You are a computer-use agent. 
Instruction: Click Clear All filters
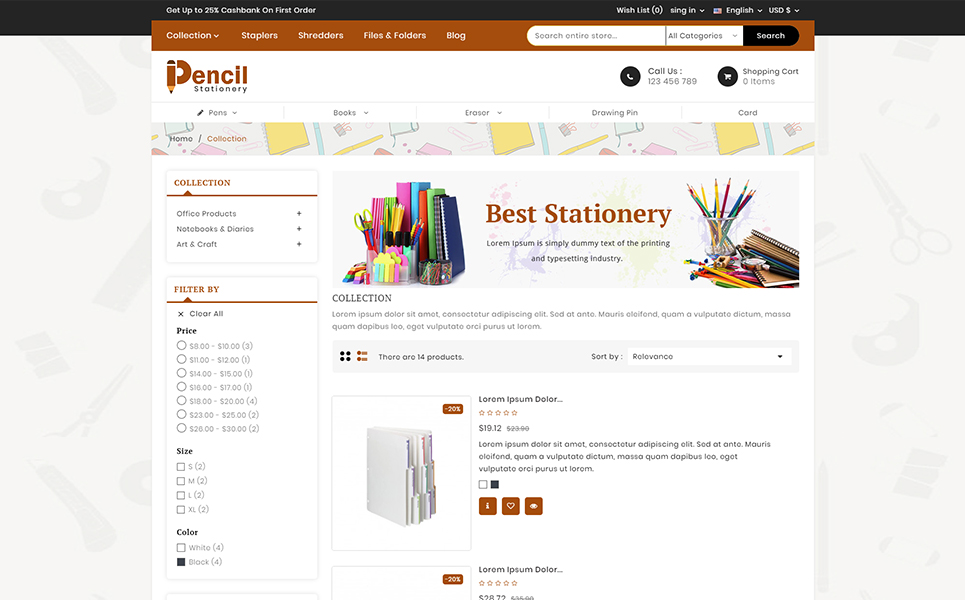click(x=206, y=314)
